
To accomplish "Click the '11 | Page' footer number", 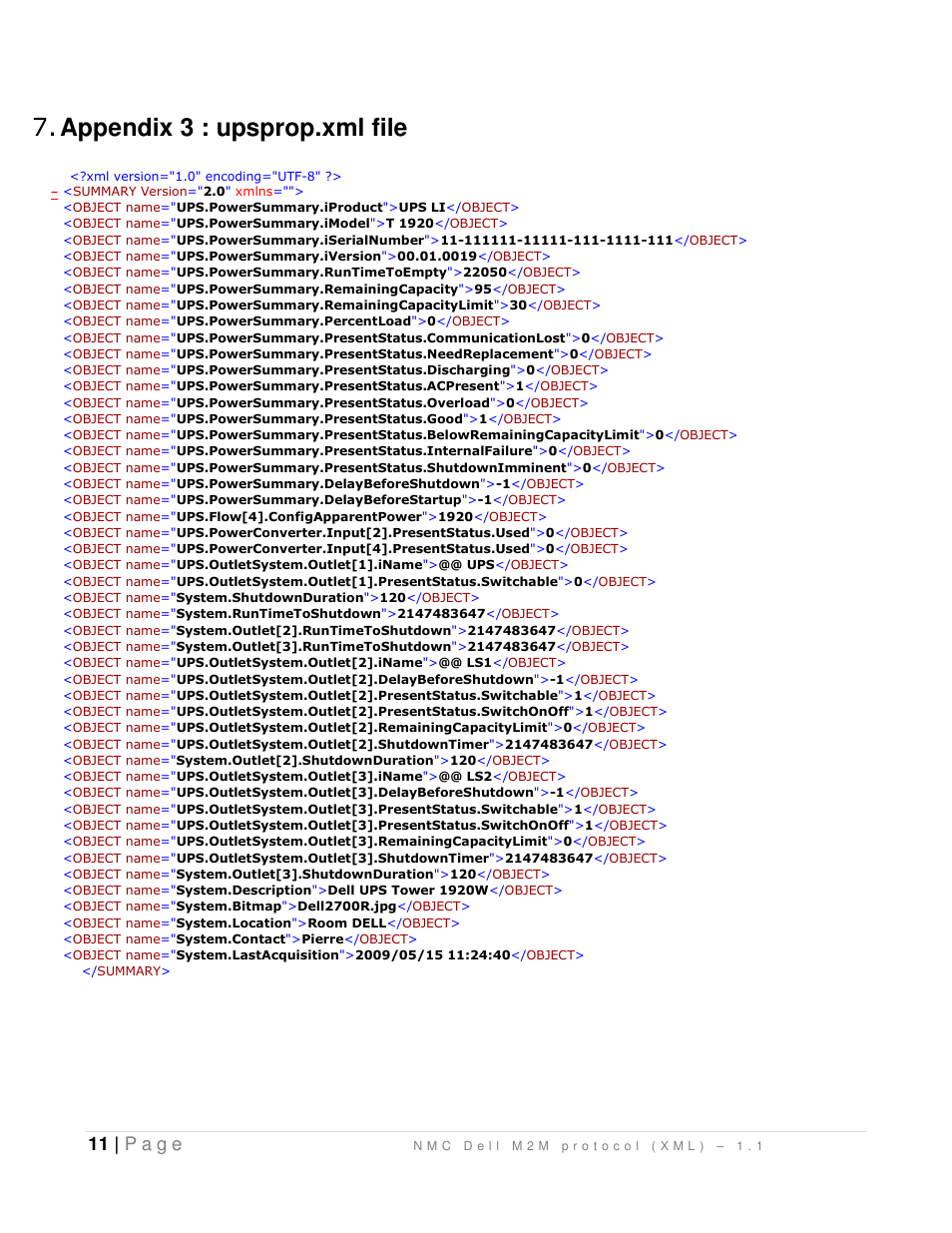I will (136, 1144).
